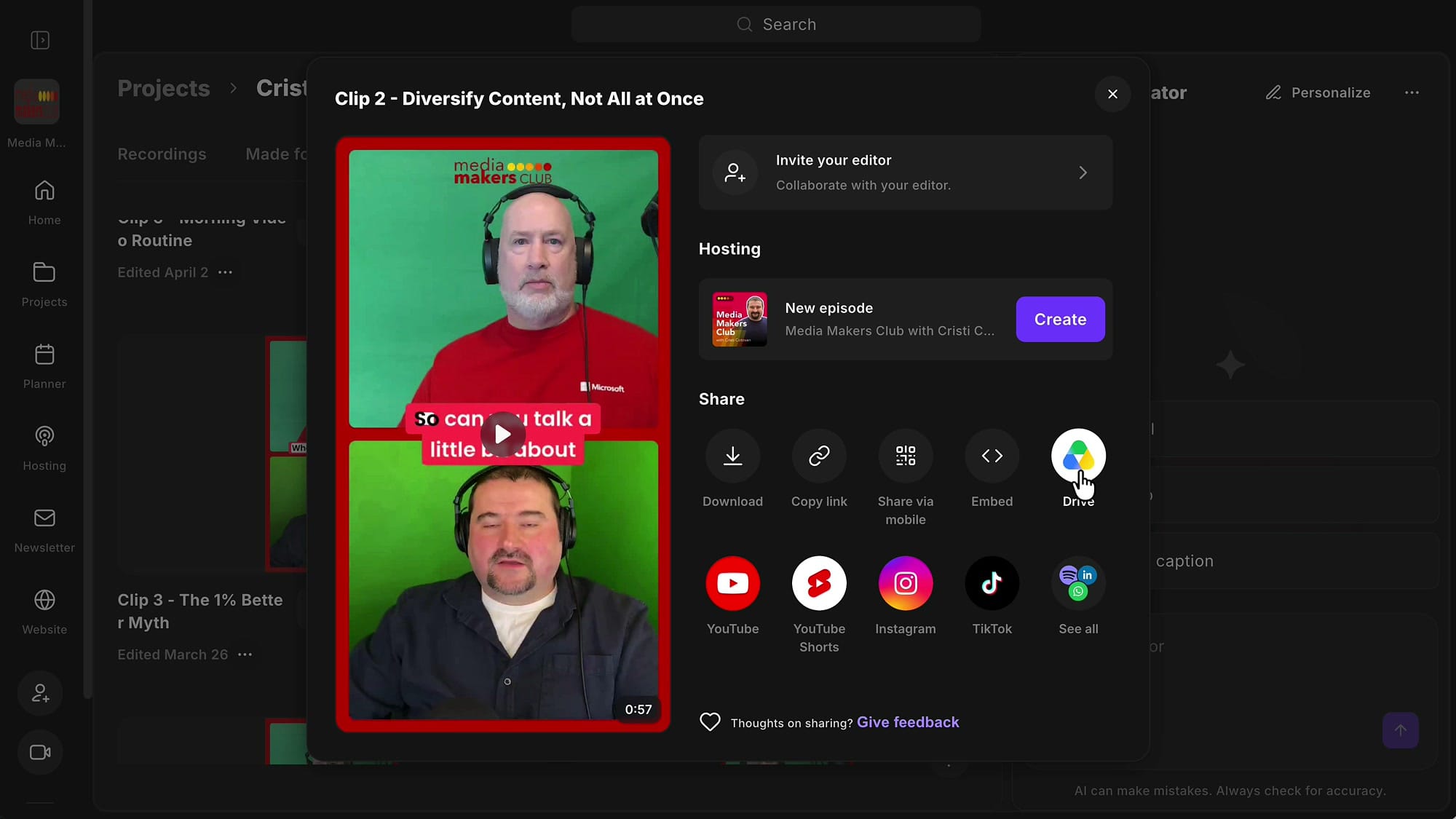
Task: Switch to the Recordings tab
Action: tap(162, 154)
